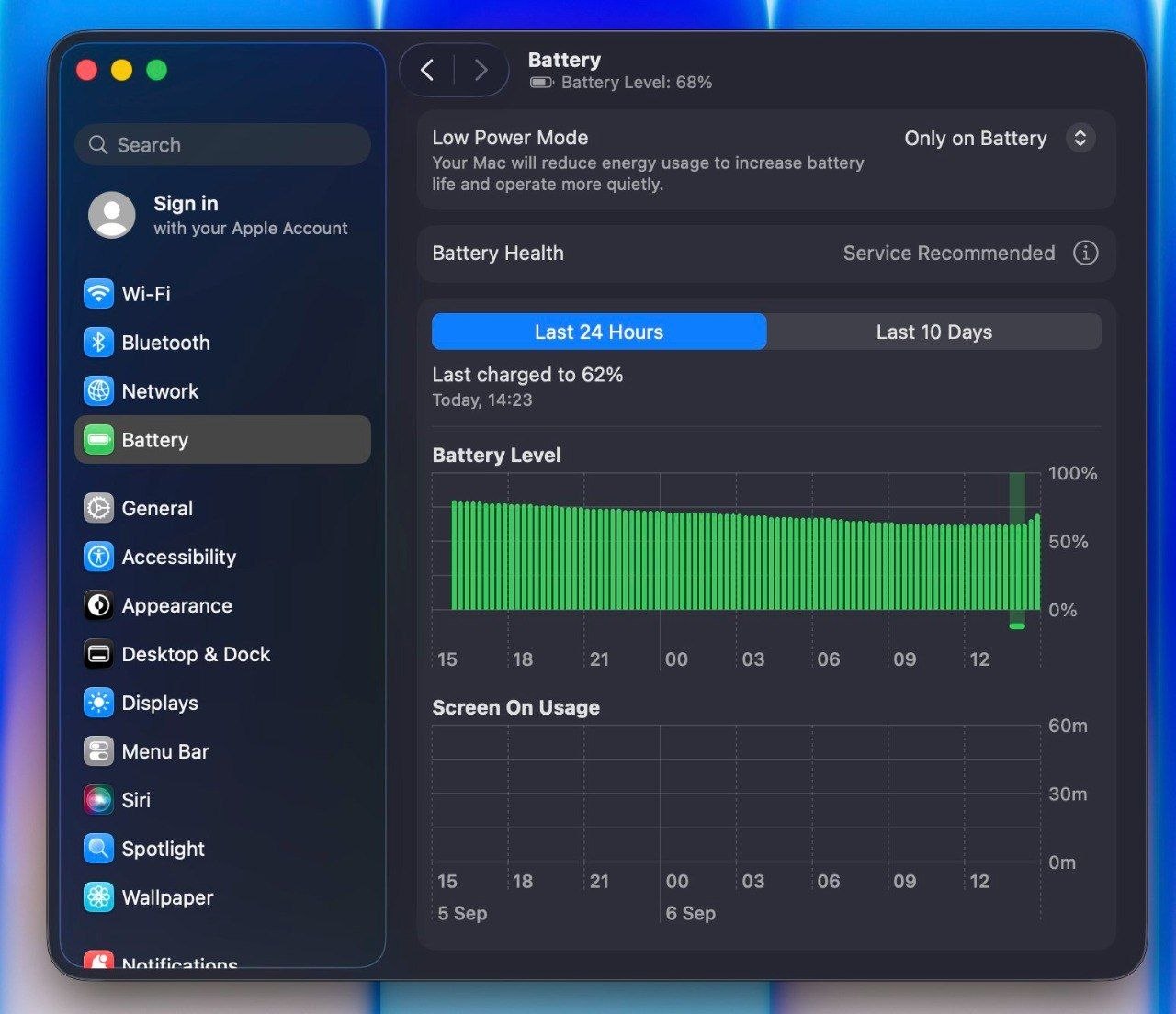
Task: Open Desktop & Dock icon
Action: pyautogui.click(x=98, y=654)
